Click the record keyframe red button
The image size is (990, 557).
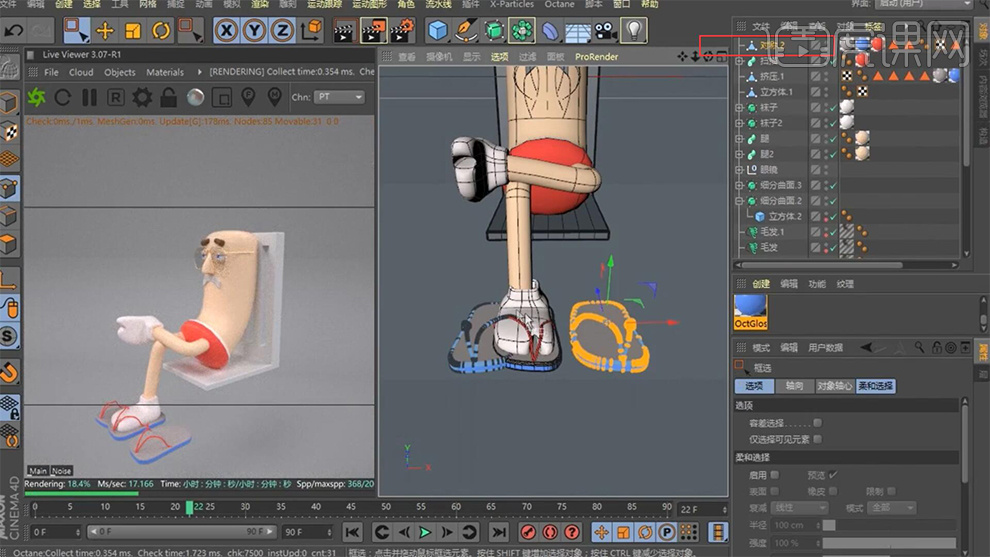pos(528,532)
